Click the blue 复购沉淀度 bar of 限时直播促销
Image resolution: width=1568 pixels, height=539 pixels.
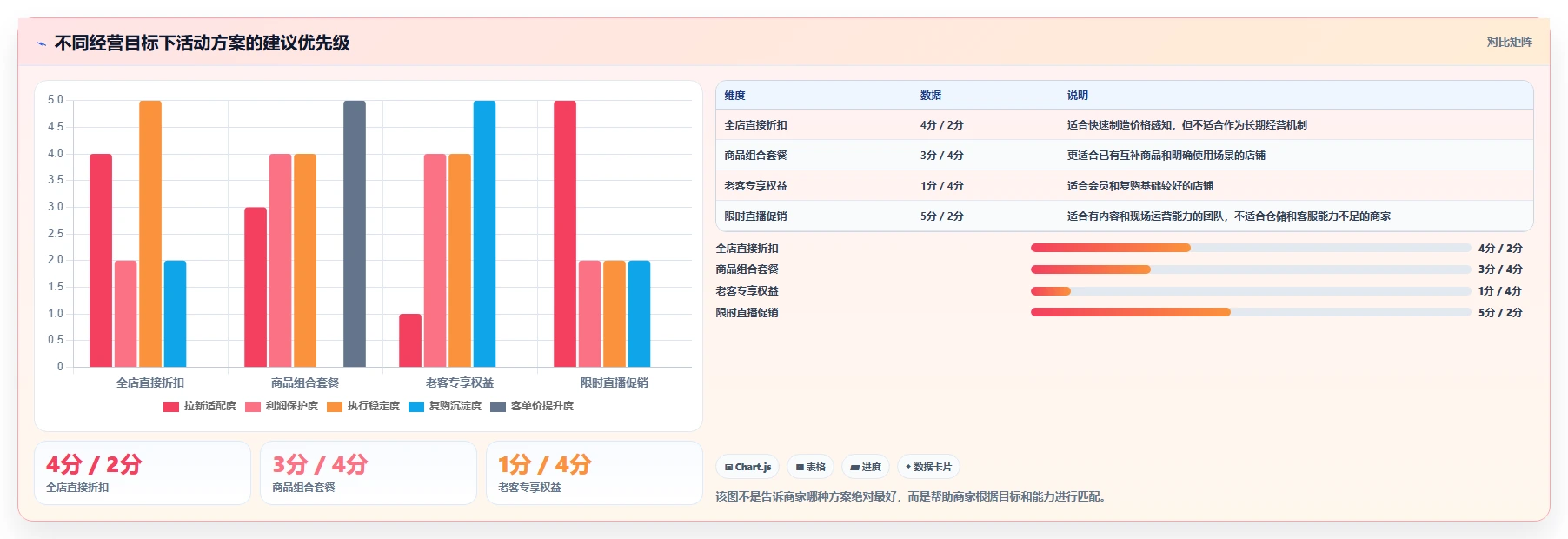[x=639, y=314]
